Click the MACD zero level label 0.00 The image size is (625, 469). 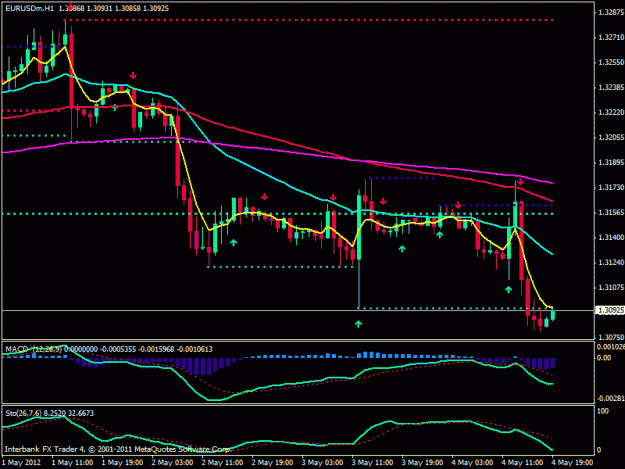point(604,358)
